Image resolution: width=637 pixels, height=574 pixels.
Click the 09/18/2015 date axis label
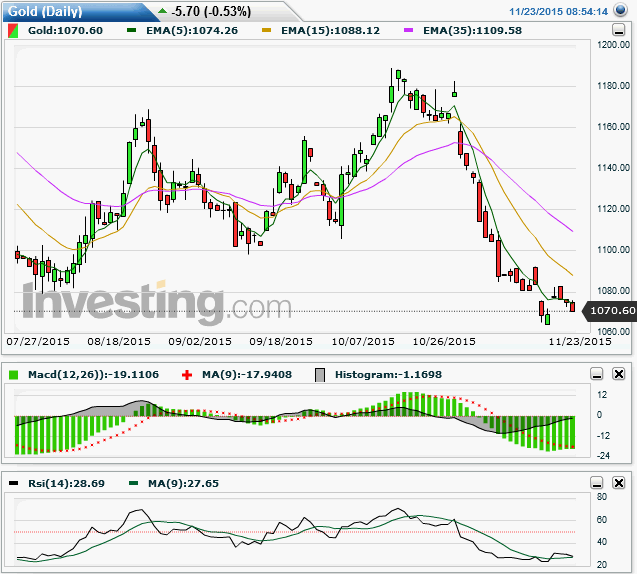281,341
